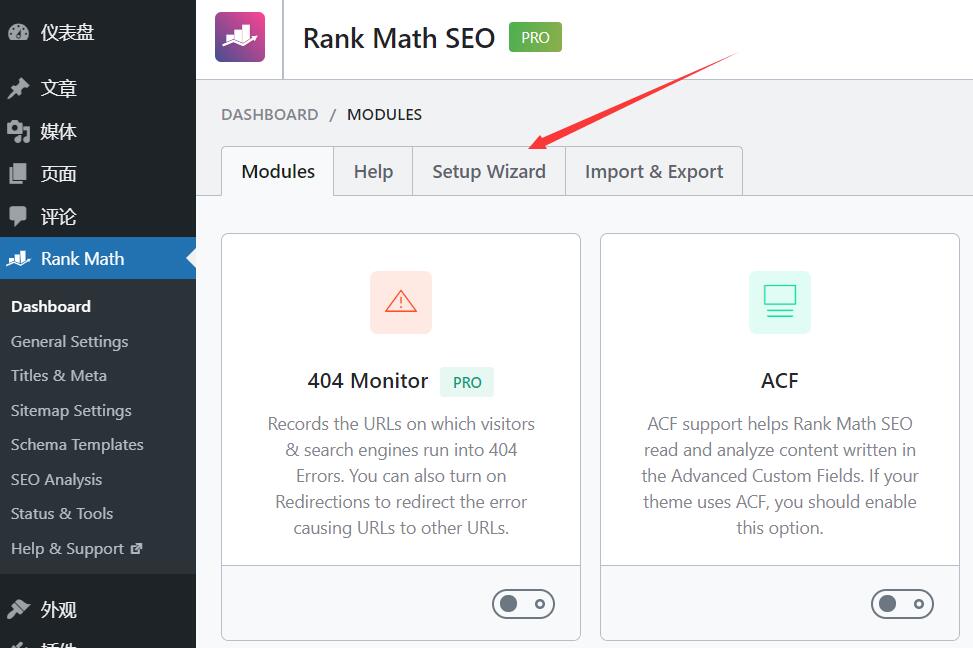
Task: Select the Import & Export tab
Action: click(x=654, y=171)
